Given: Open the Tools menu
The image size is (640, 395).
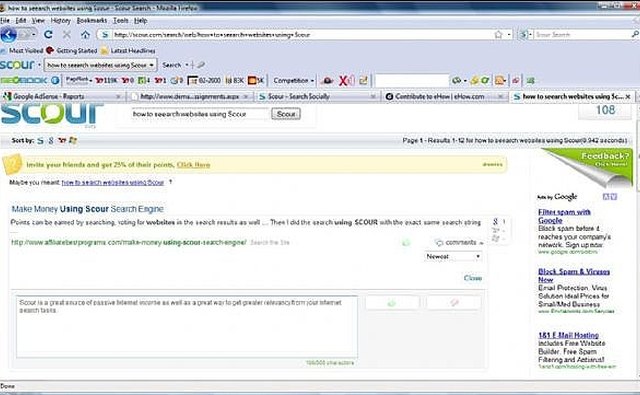Looking at the screenshot, I should (120, 20).
